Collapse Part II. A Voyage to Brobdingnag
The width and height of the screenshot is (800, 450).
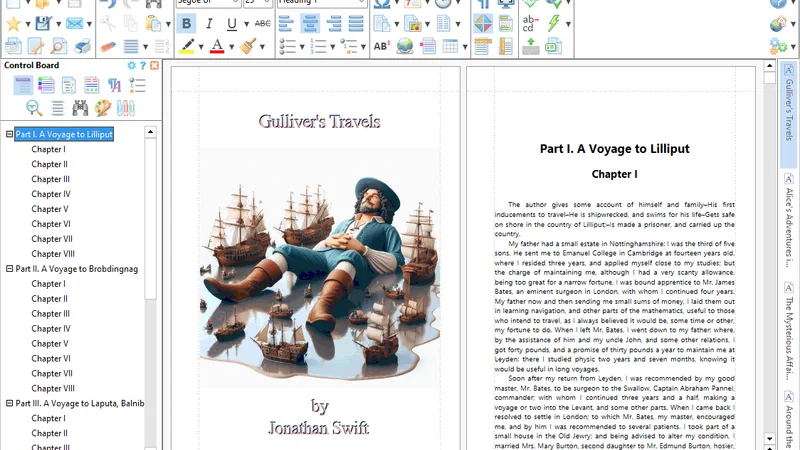point(9,269)
